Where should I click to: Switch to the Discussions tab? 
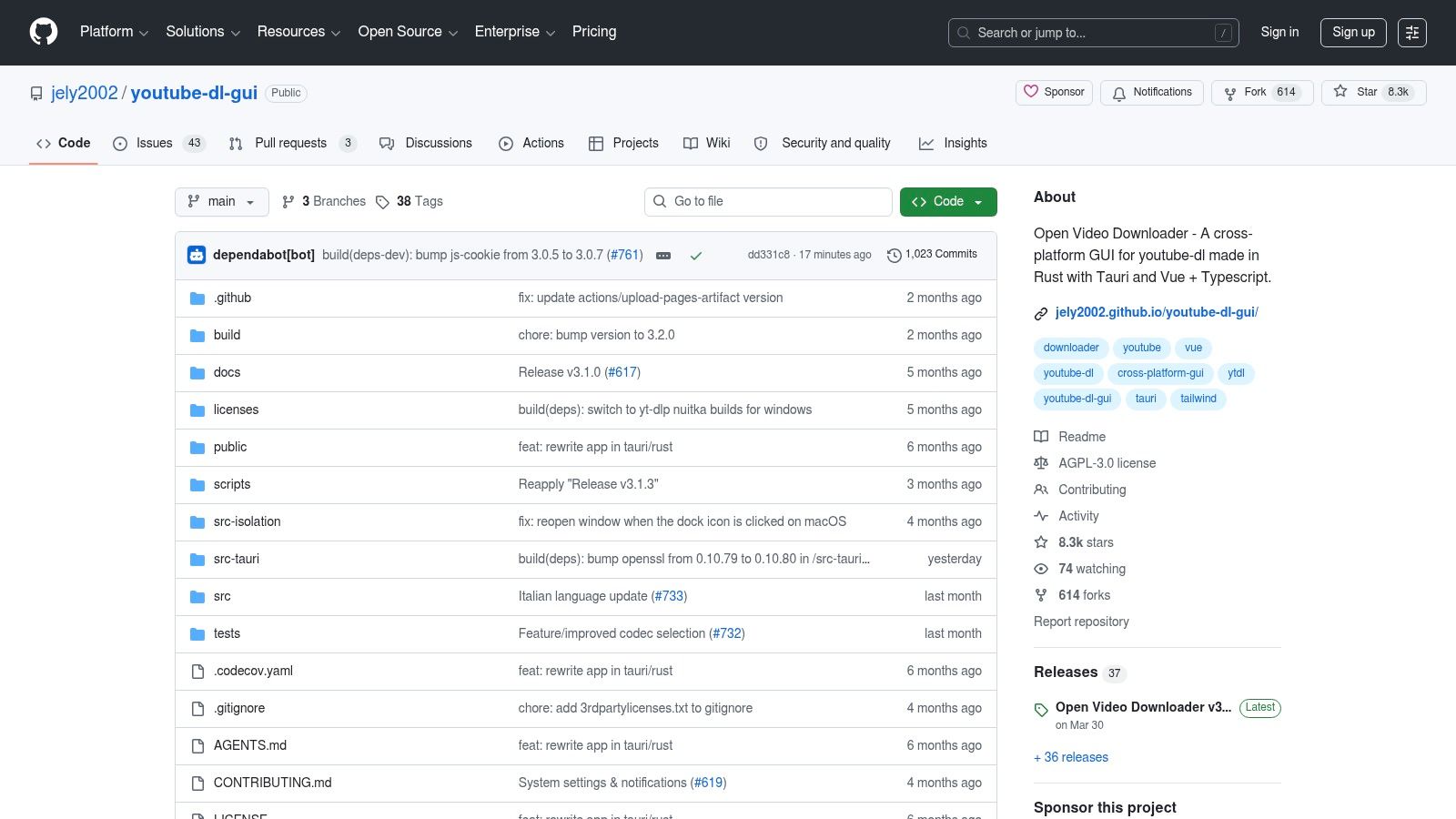point(426,143)
